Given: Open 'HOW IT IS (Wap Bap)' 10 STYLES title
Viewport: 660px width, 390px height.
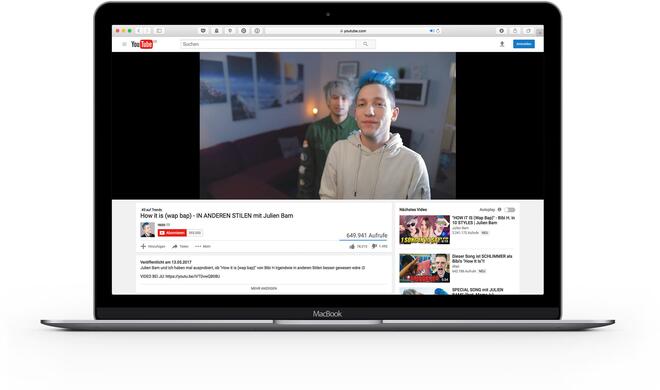Looking at the screenshot, I should (x=483, y=220).
